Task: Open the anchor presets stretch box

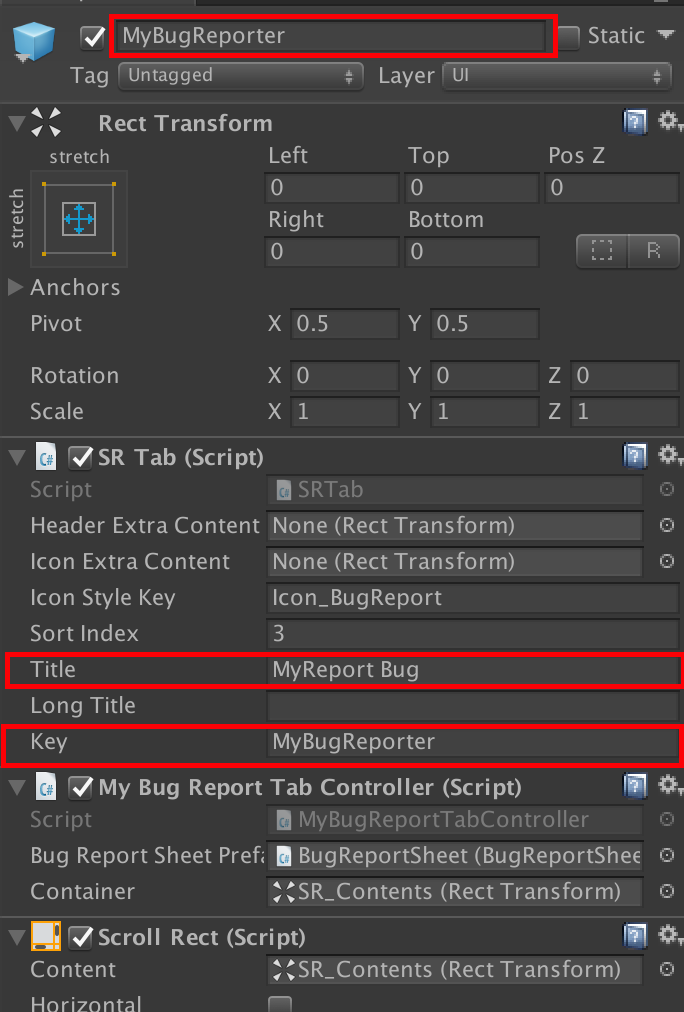Action: click(x=79, y=219)
